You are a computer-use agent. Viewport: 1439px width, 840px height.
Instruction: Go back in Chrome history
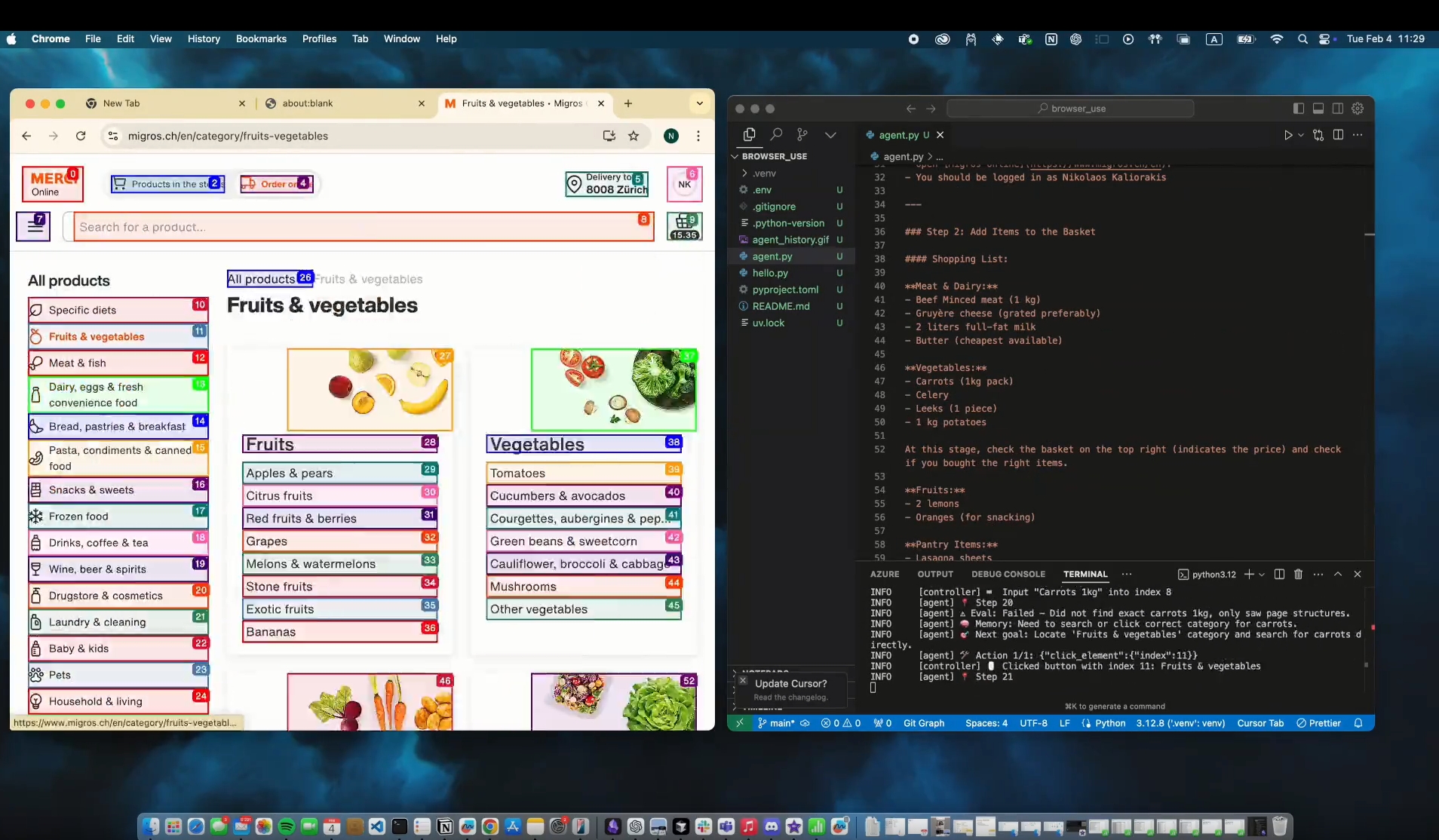26,136
